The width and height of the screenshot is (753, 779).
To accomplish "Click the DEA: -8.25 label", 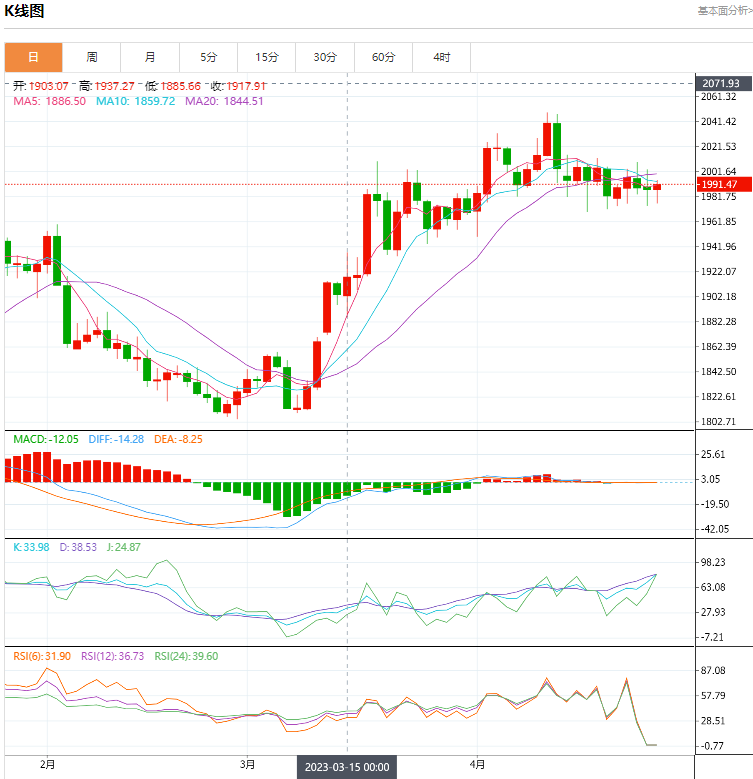I will click(x=178, y=439).
